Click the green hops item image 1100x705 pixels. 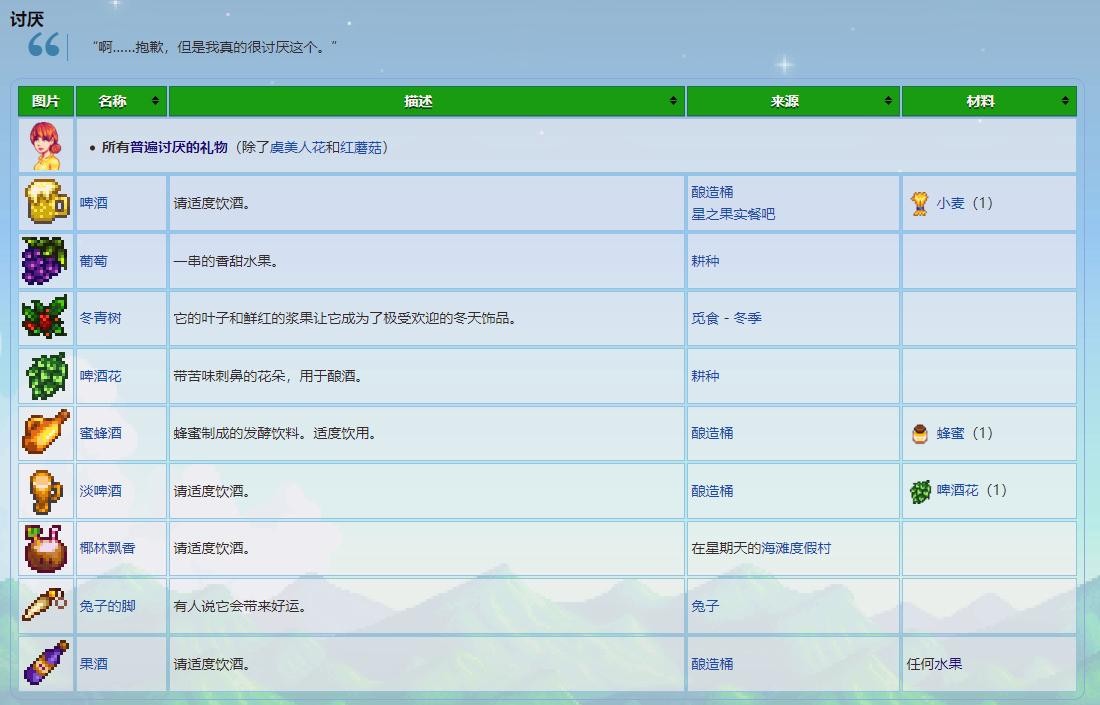45,376
